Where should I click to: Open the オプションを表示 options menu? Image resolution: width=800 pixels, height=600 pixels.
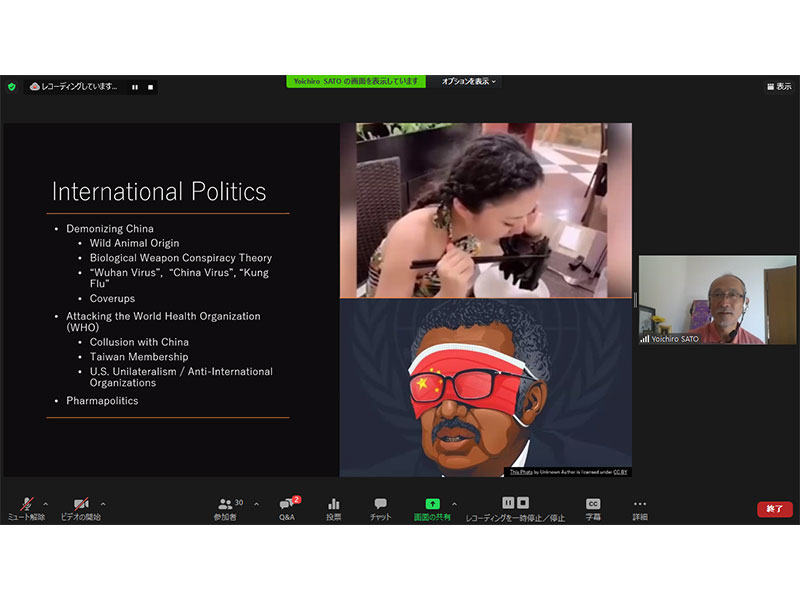[x=469, y=81]
